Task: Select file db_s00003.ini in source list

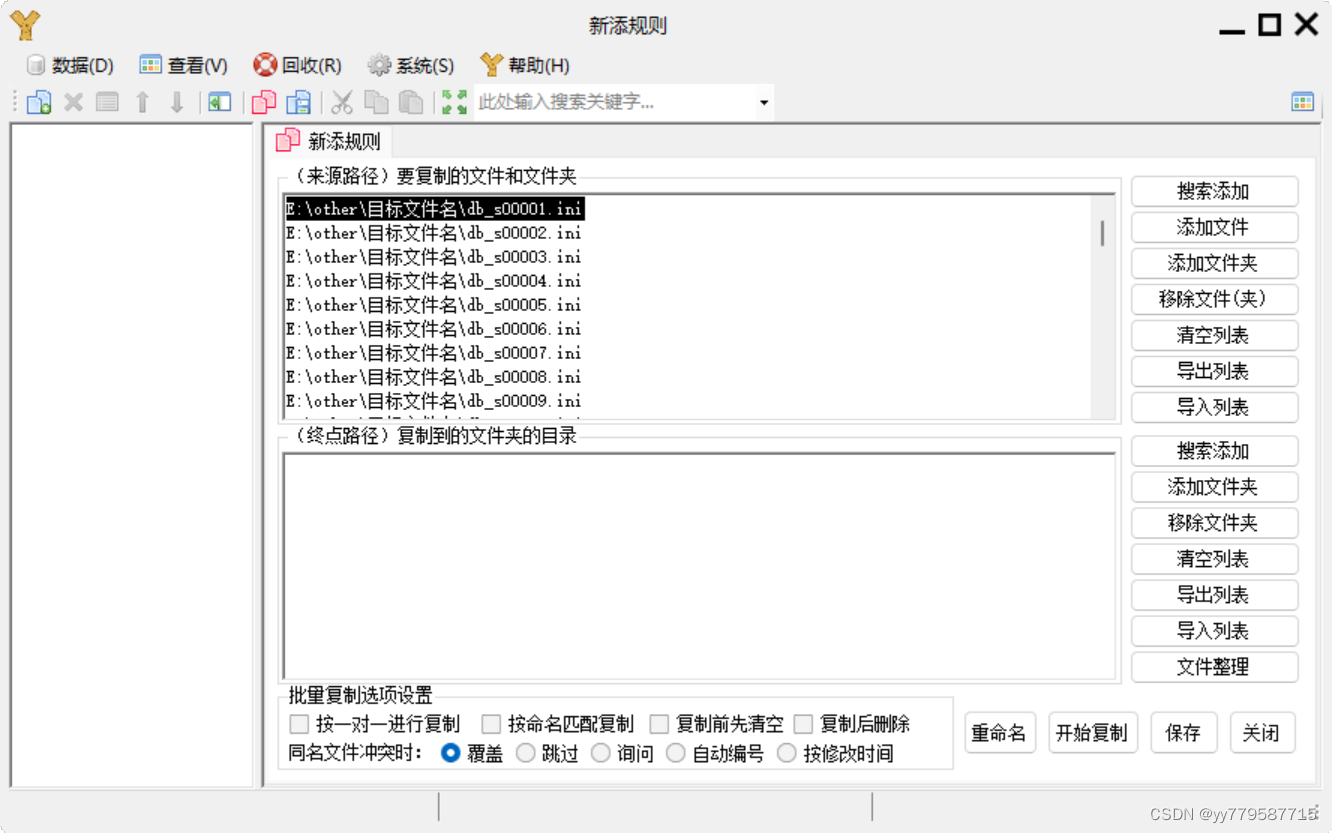Action: coord(434,257)
